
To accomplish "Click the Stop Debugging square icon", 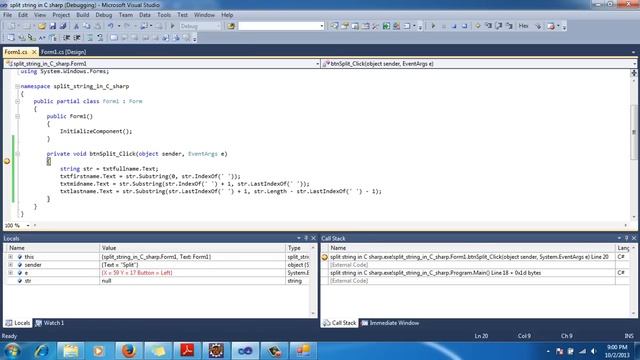I will pos(454,26).
